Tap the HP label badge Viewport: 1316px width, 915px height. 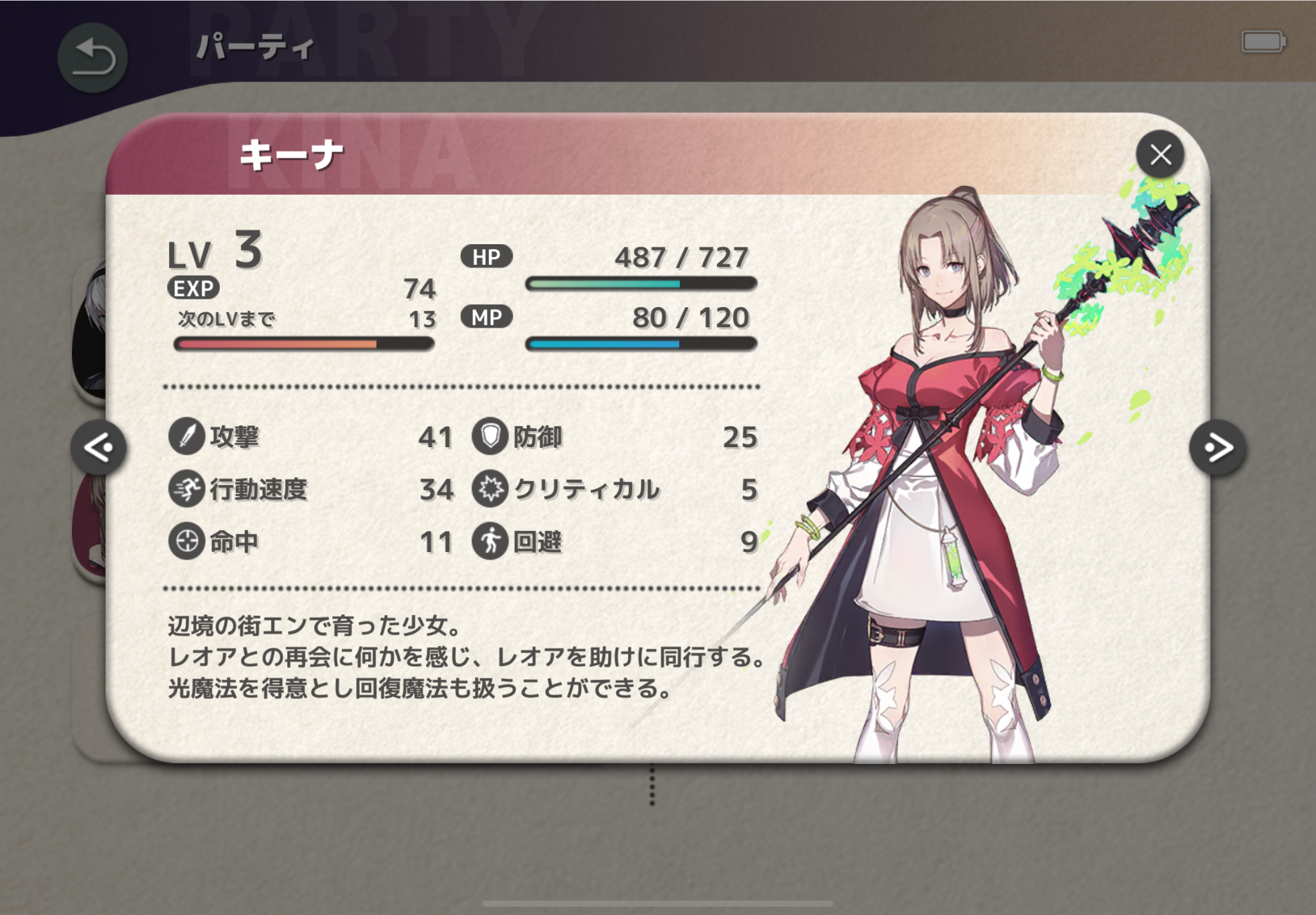pyautogui.click(x=486, y=256)
